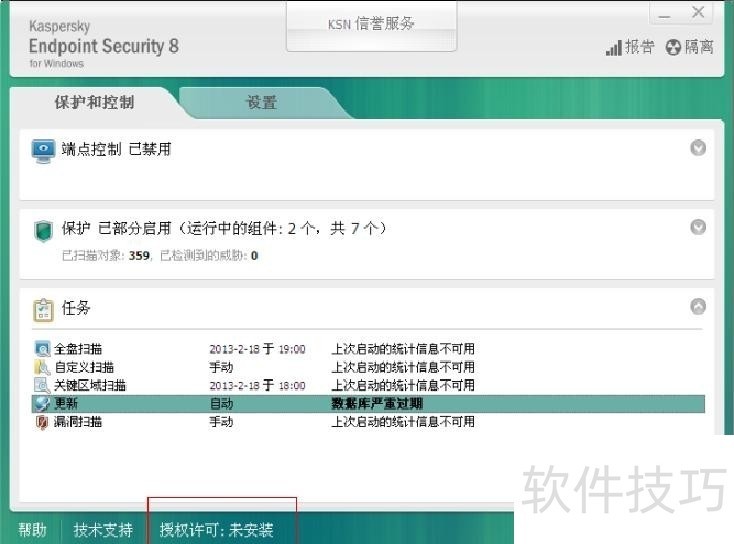This screenshot has width=734, height=544.
Task: Select the 保护和控制 tab
Action: (94, 103)
